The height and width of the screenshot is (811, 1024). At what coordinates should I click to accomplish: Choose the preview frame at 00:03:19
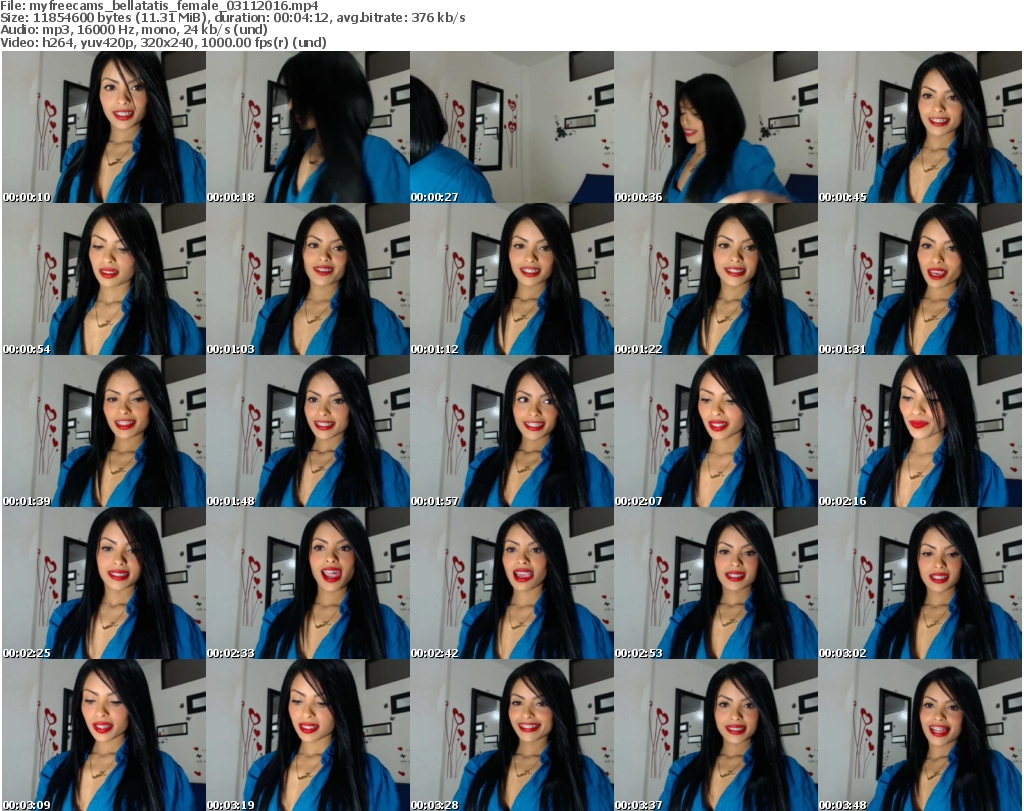tap(308, 735)
